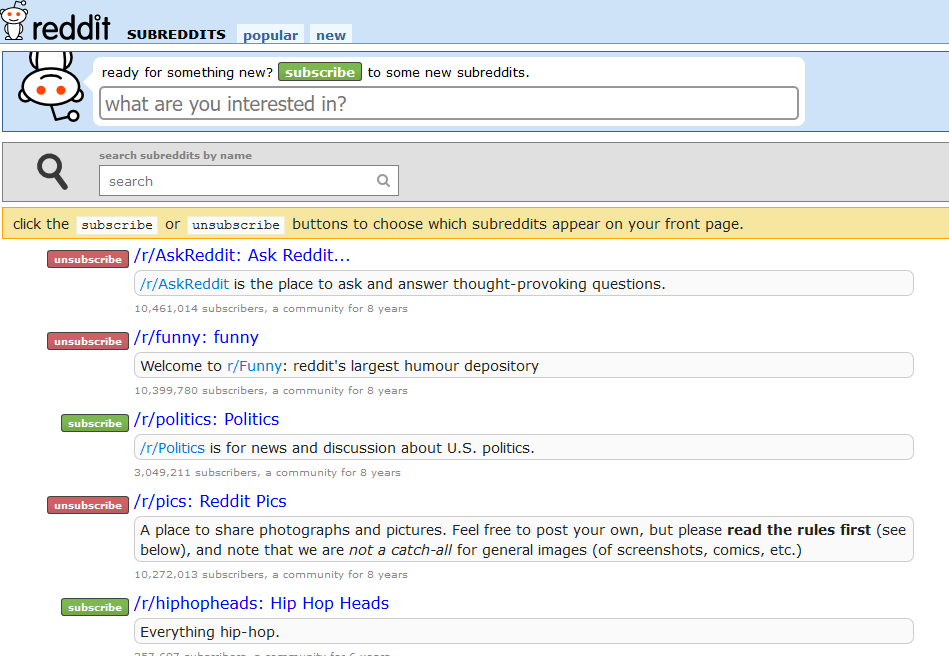This screenshot has width=949, height=656.
Task: Click the /r/Politics link in the description
Action: click(x=172, y=448)
